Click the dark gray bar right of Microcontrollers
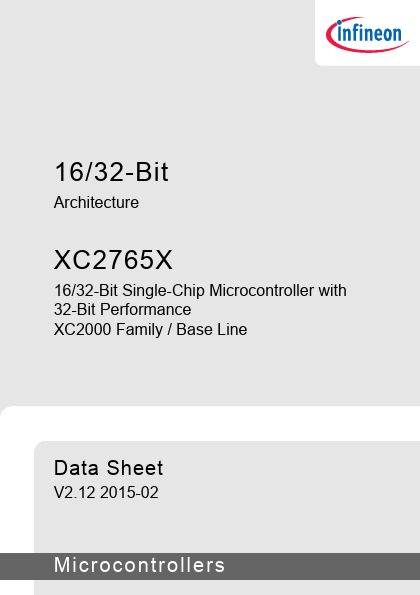The image size is (420, 595). [x=322, y=566]
